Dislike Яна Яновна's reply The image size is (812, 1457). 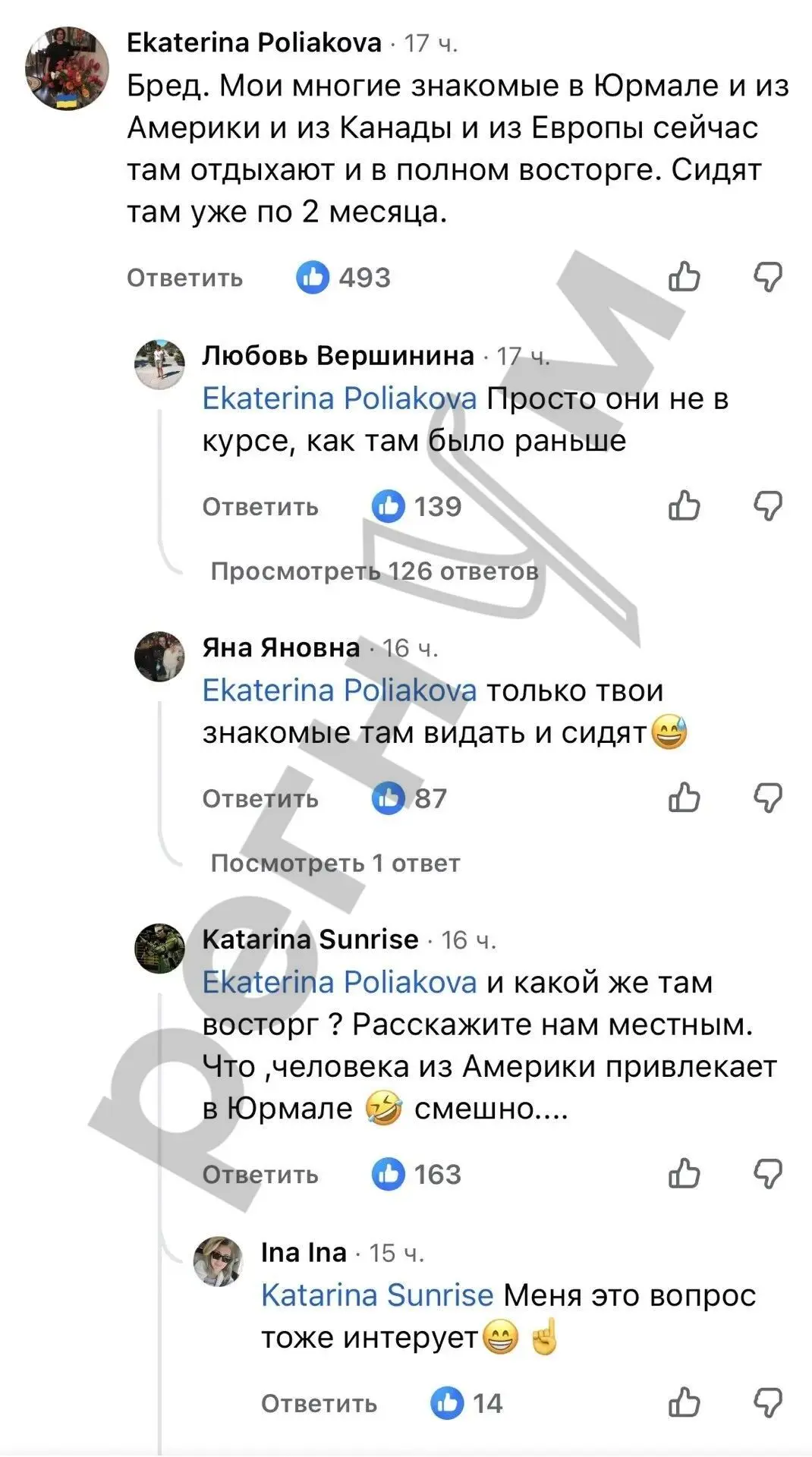pyautogui.click(x=768, y=798)
